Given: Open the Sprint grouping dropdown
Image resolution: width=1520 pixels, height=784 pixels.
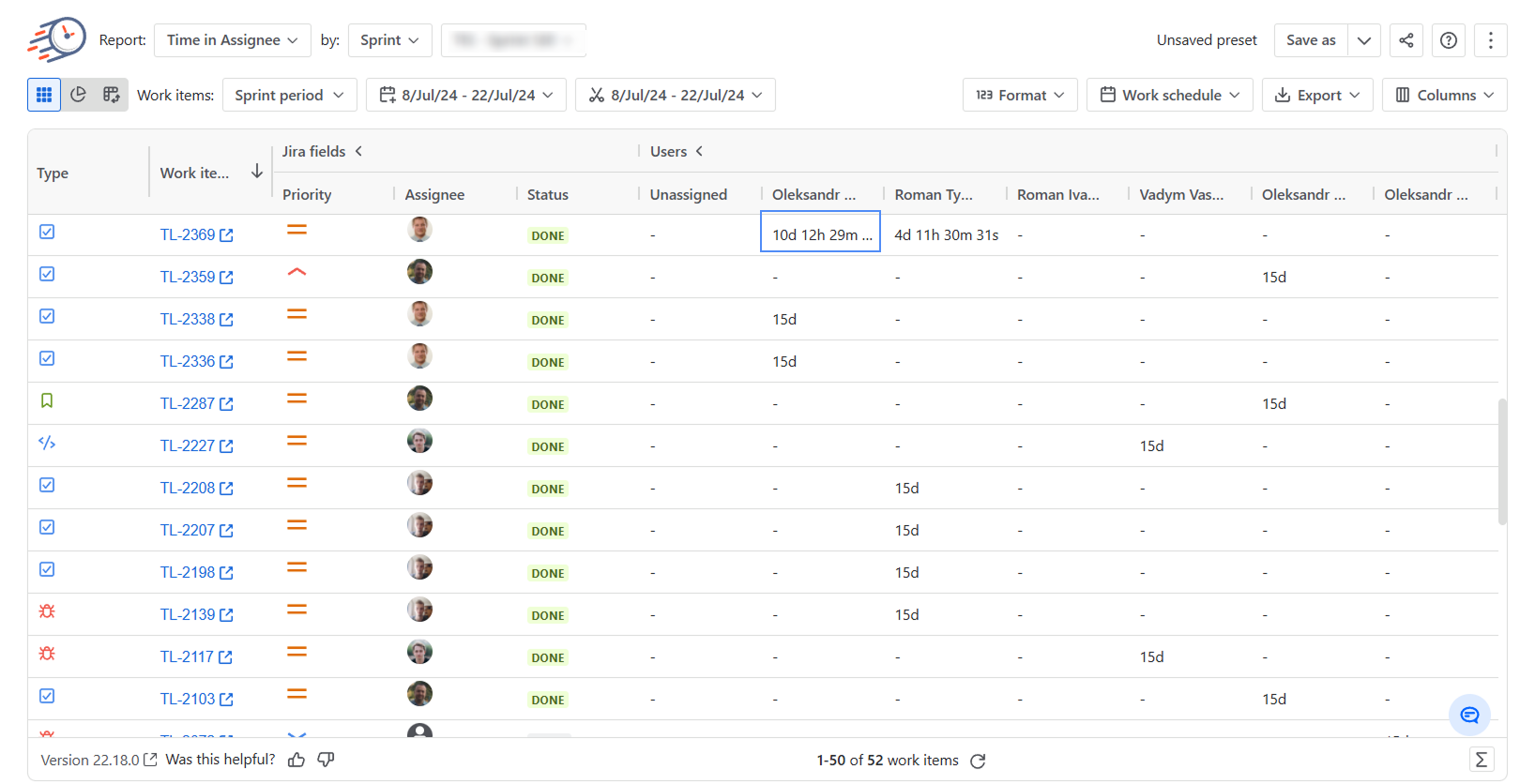Looking at the screenshot, I should (x=390, y=40).
